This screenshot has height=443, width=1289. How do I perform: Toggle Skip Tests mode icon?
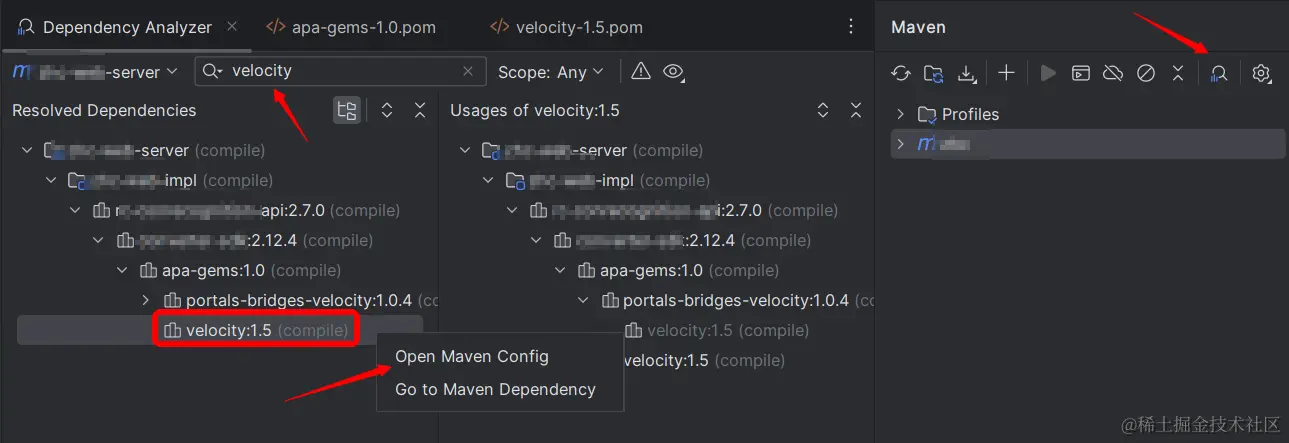(1146, 73)
